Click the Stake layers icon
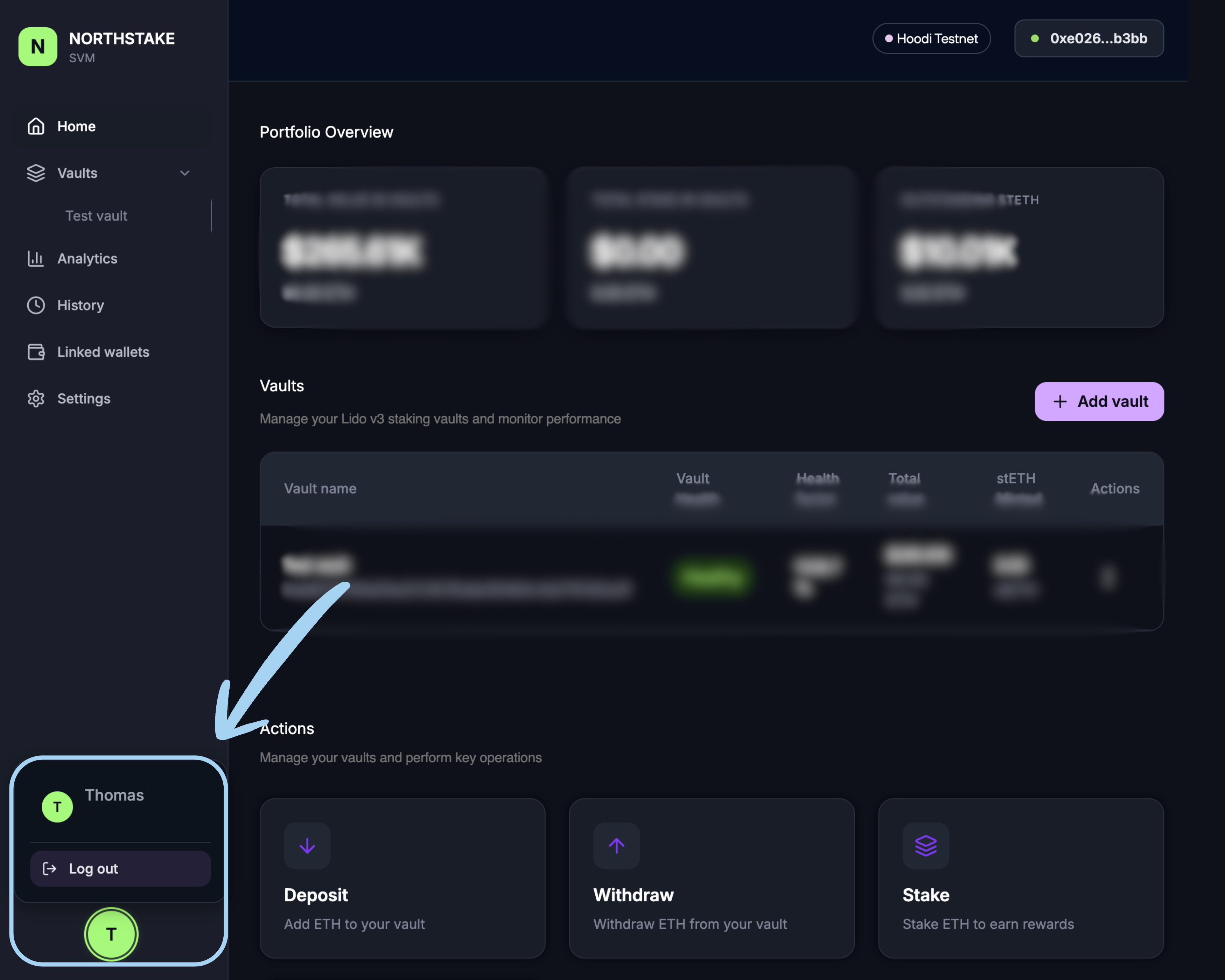Image resolution: width=1225 pixels, height=980 pixels. [925, 845]
